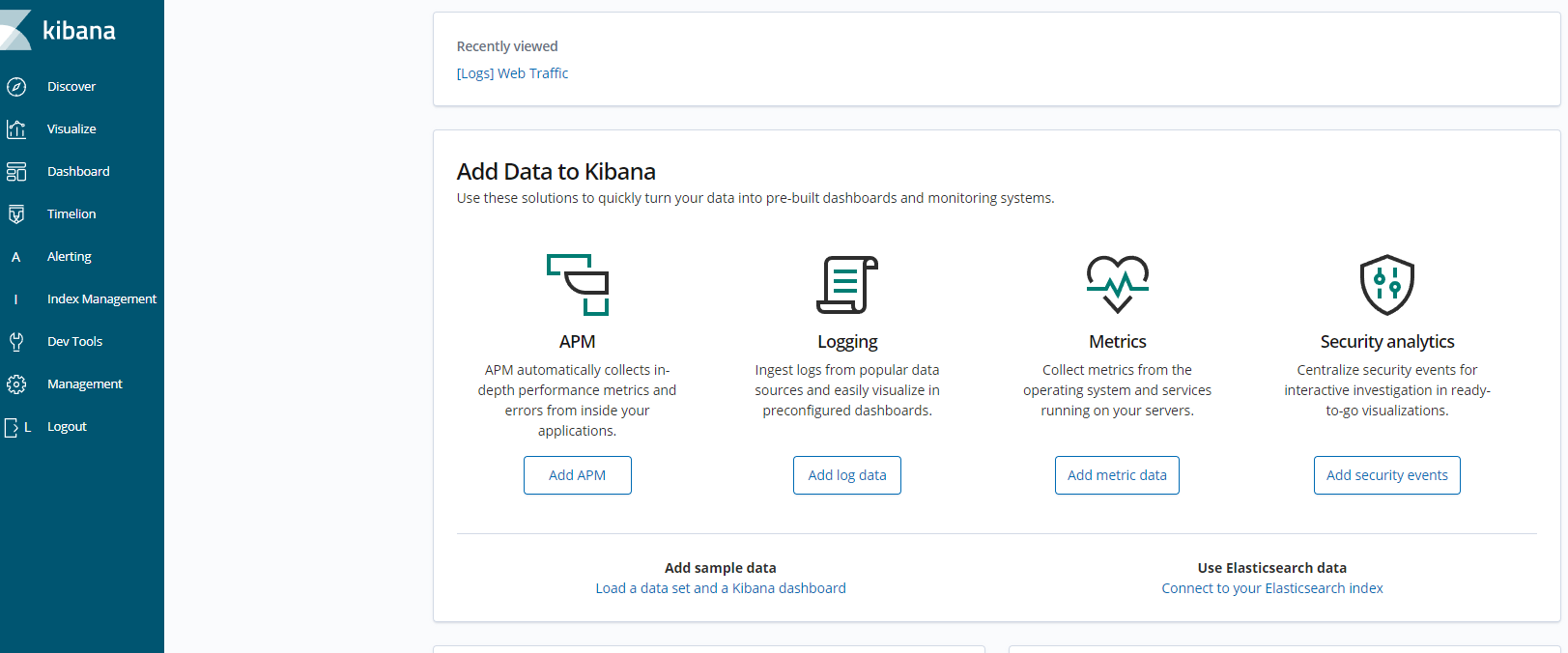1568x653 pixels.
Task: Click the Timelion shield icon
Action: pyautogui.click(x=16, y=214)
